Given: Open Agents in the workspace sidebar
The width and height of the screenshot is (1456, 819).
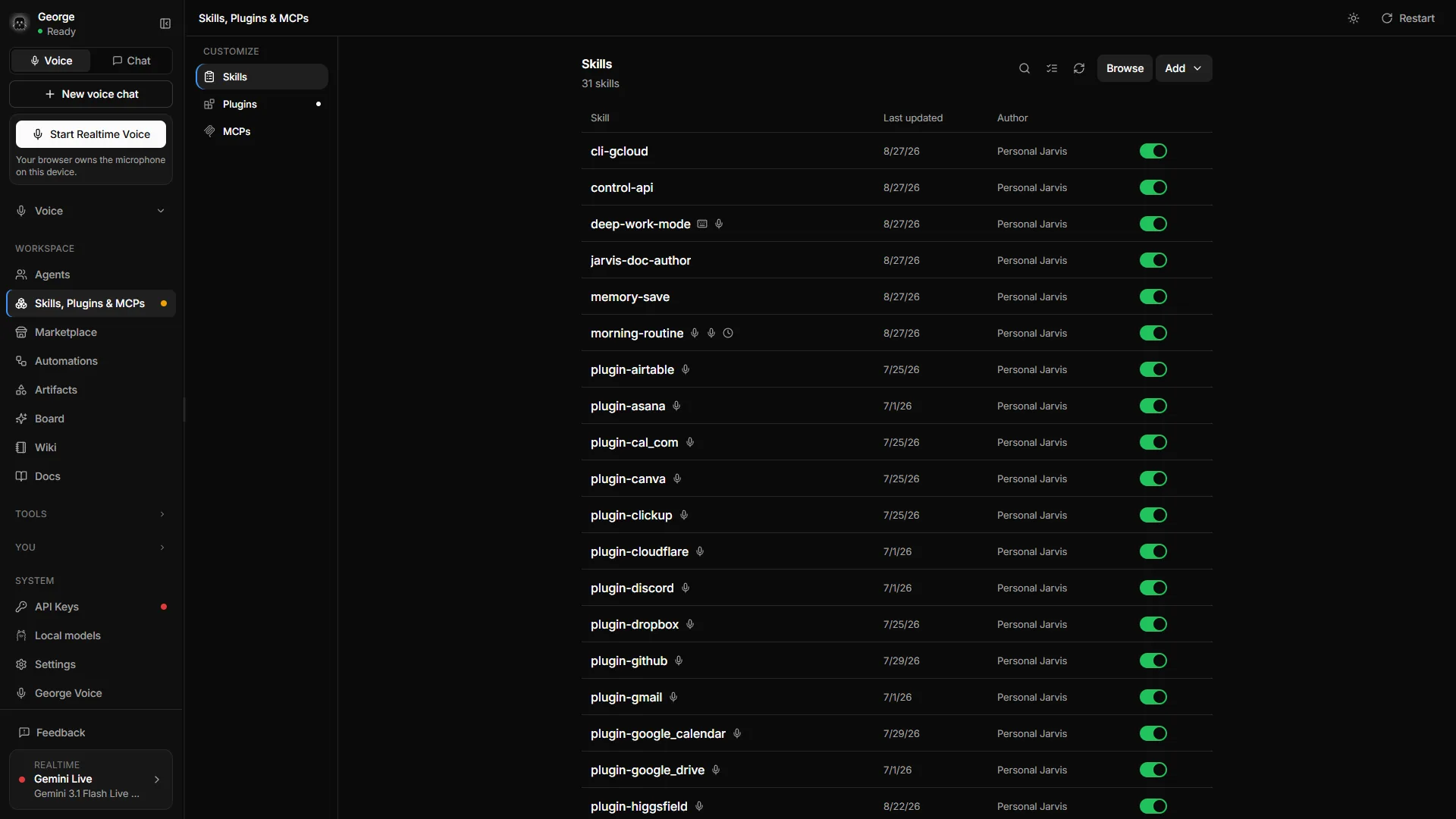Looking at the screenshot, I should (x=91, y=275).
